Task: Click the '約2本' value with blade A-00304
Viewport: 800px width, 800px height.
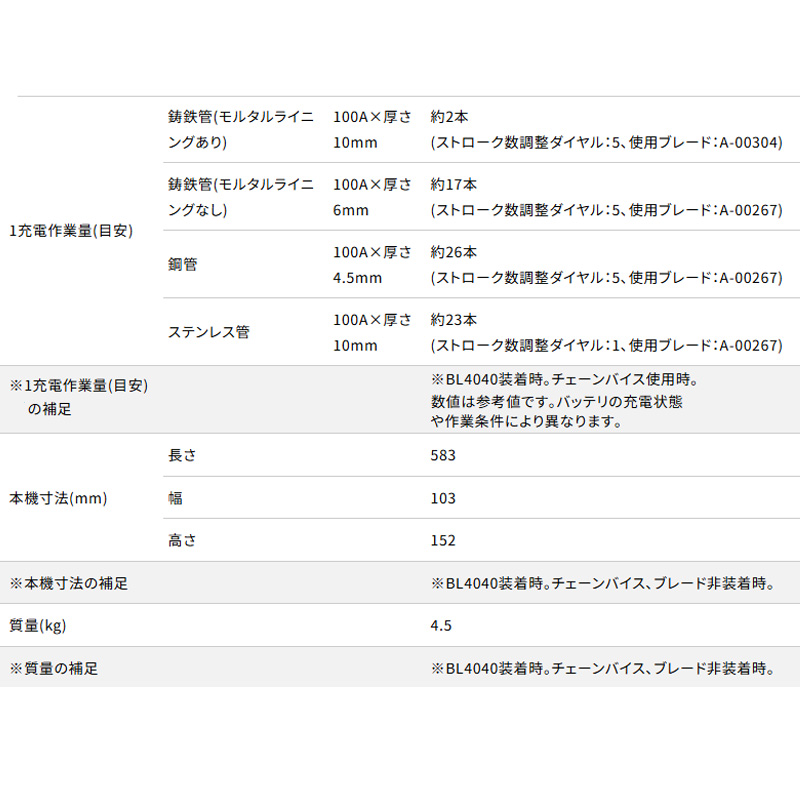Action: tap(449, 117)
